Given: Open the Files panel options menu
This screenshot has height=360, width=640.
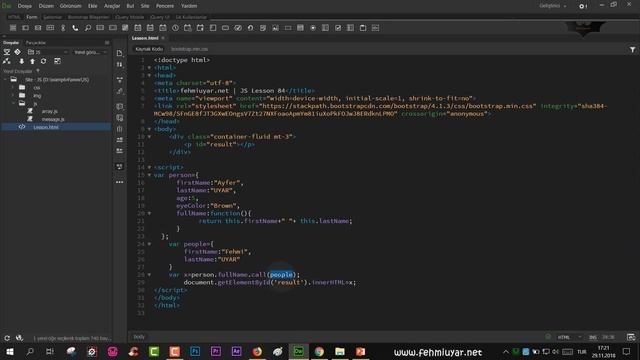Looking at the screenshot, I should (x=107, y=42).
